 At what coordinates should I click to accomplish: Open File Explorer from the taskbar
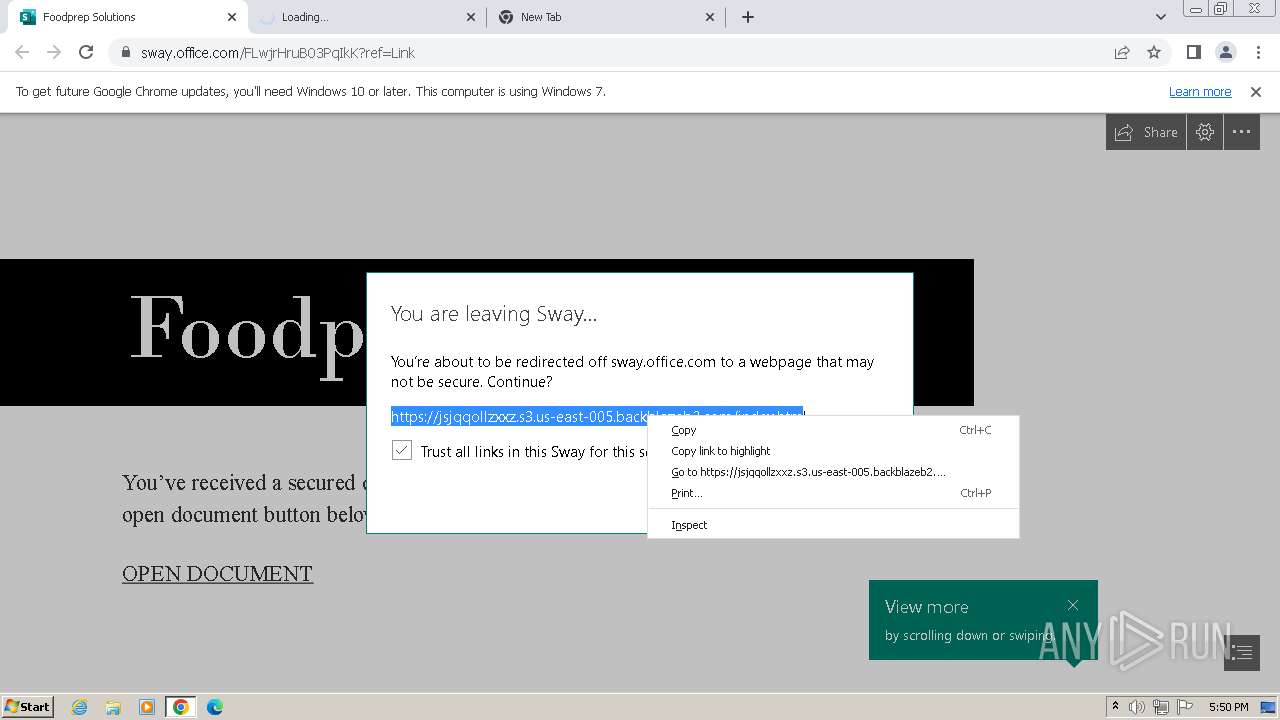113,707
